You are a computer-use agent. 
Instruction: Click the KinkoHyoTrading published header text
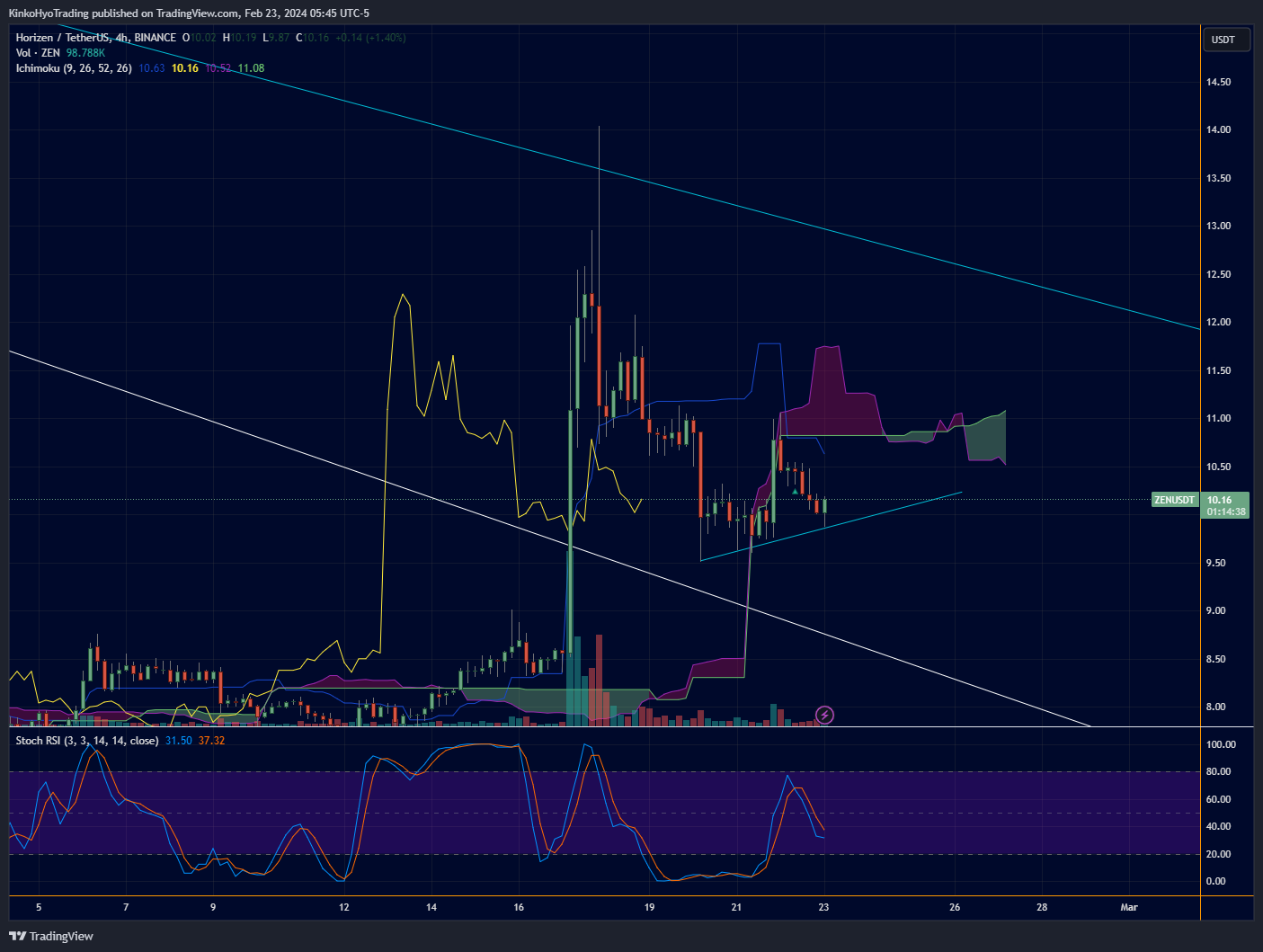[x=189, y=13]
